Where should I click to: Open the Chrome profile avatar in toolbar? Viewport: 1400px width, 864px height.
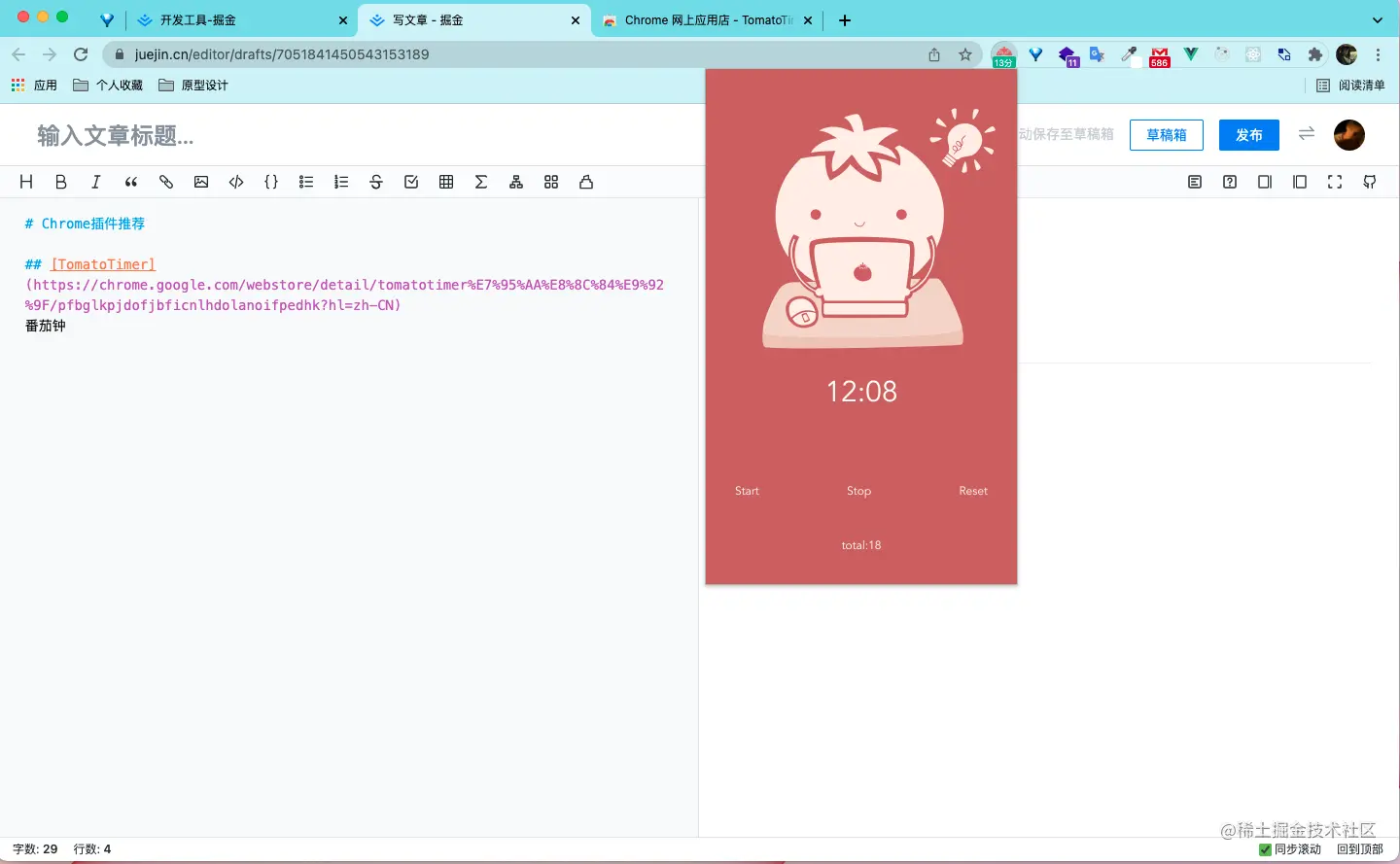(1347, 54)
